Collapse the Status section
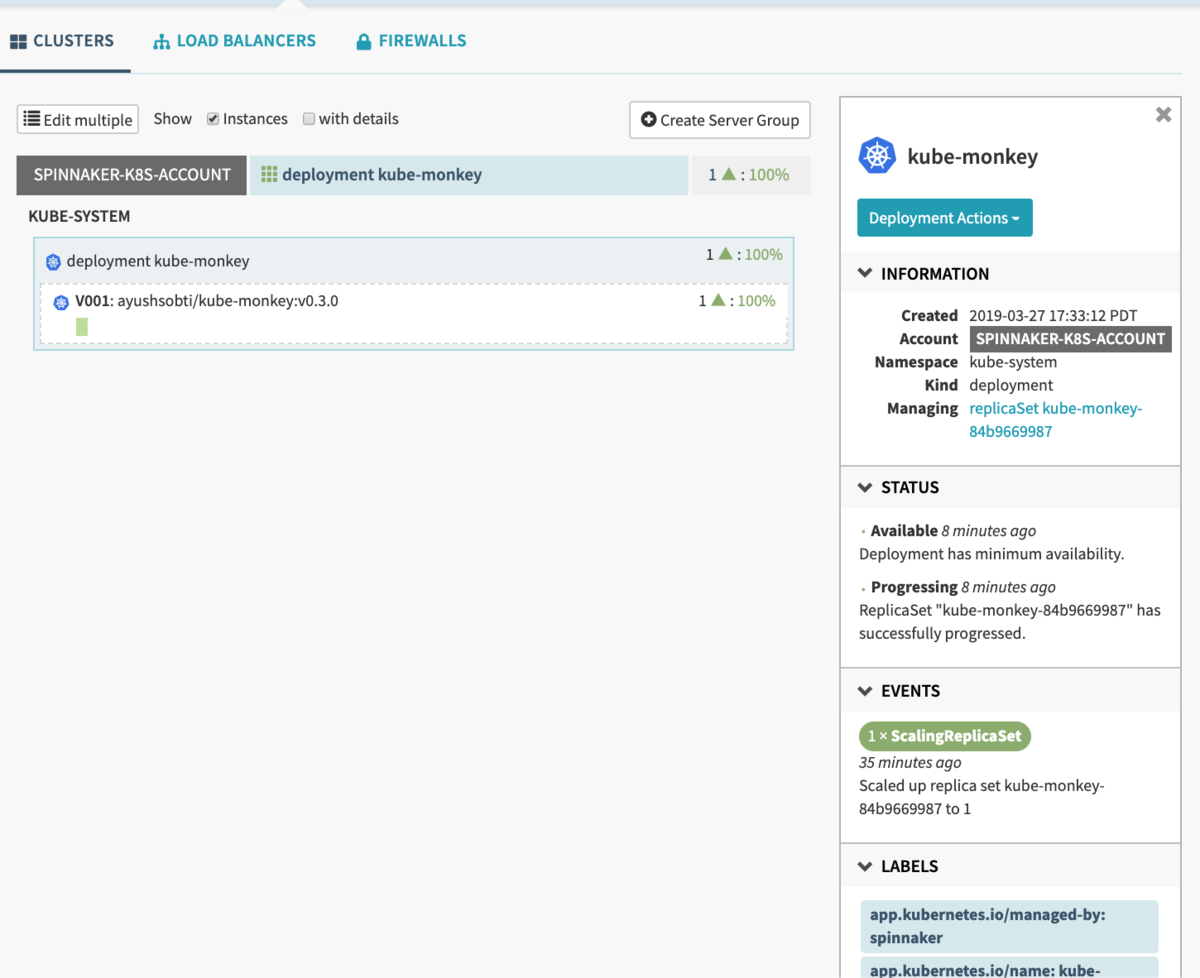 [1010, 487]
